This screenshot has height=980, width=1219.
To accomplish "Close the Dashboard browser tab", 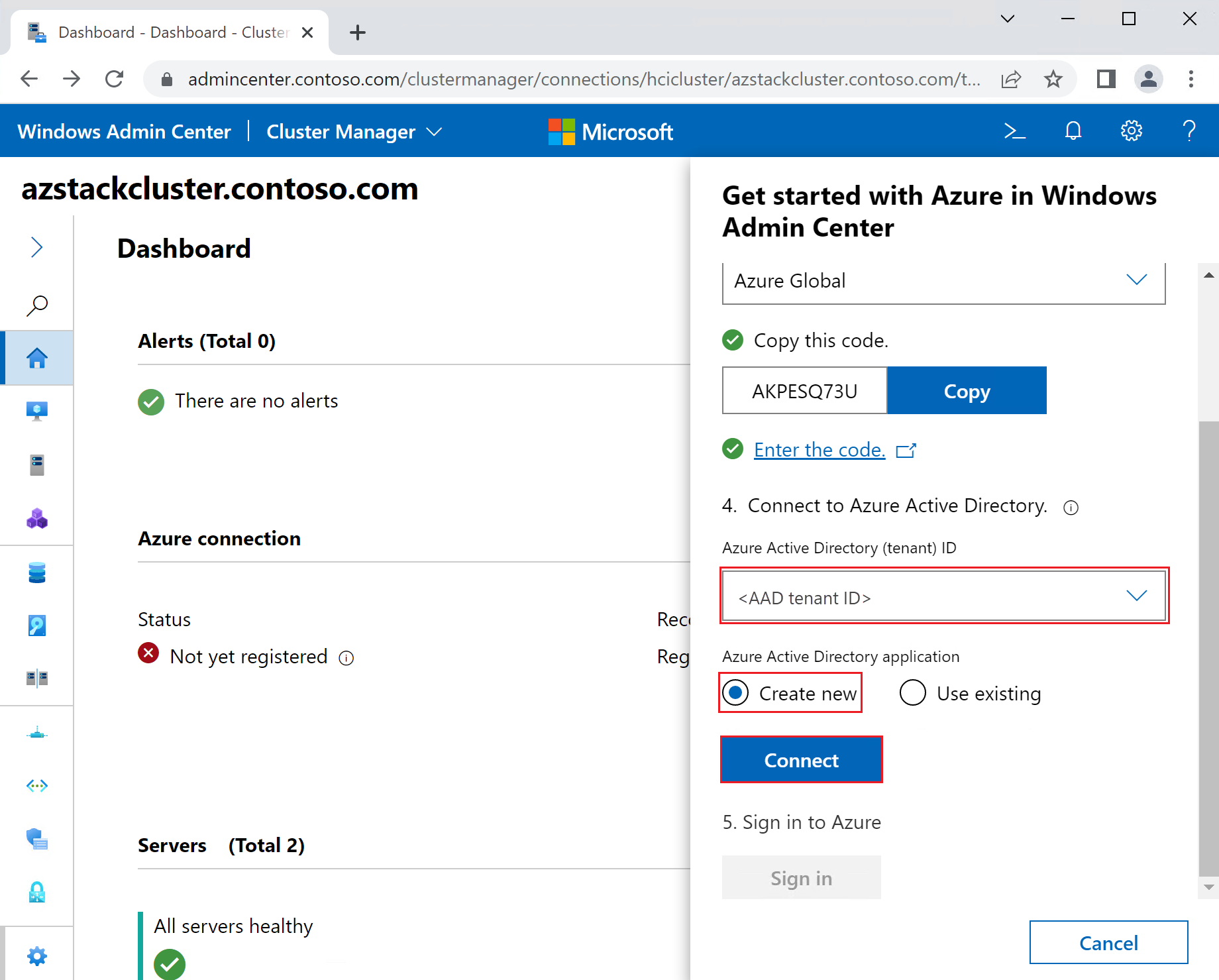I will 307,32.
